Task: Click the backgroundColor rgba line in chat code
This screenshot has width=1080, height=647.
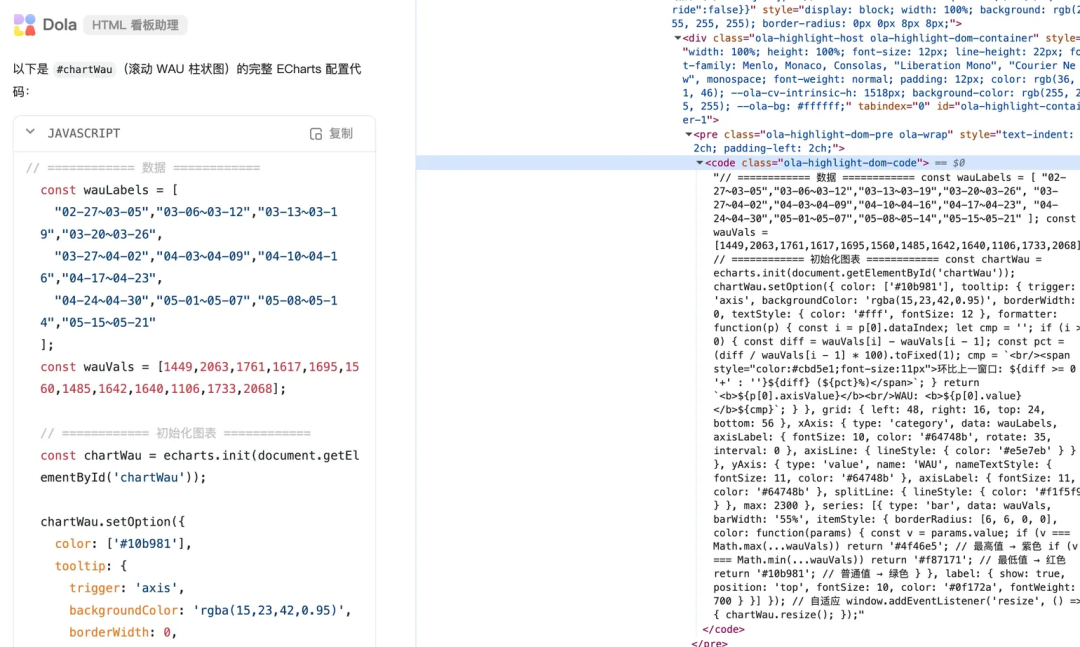Action: 210,610
